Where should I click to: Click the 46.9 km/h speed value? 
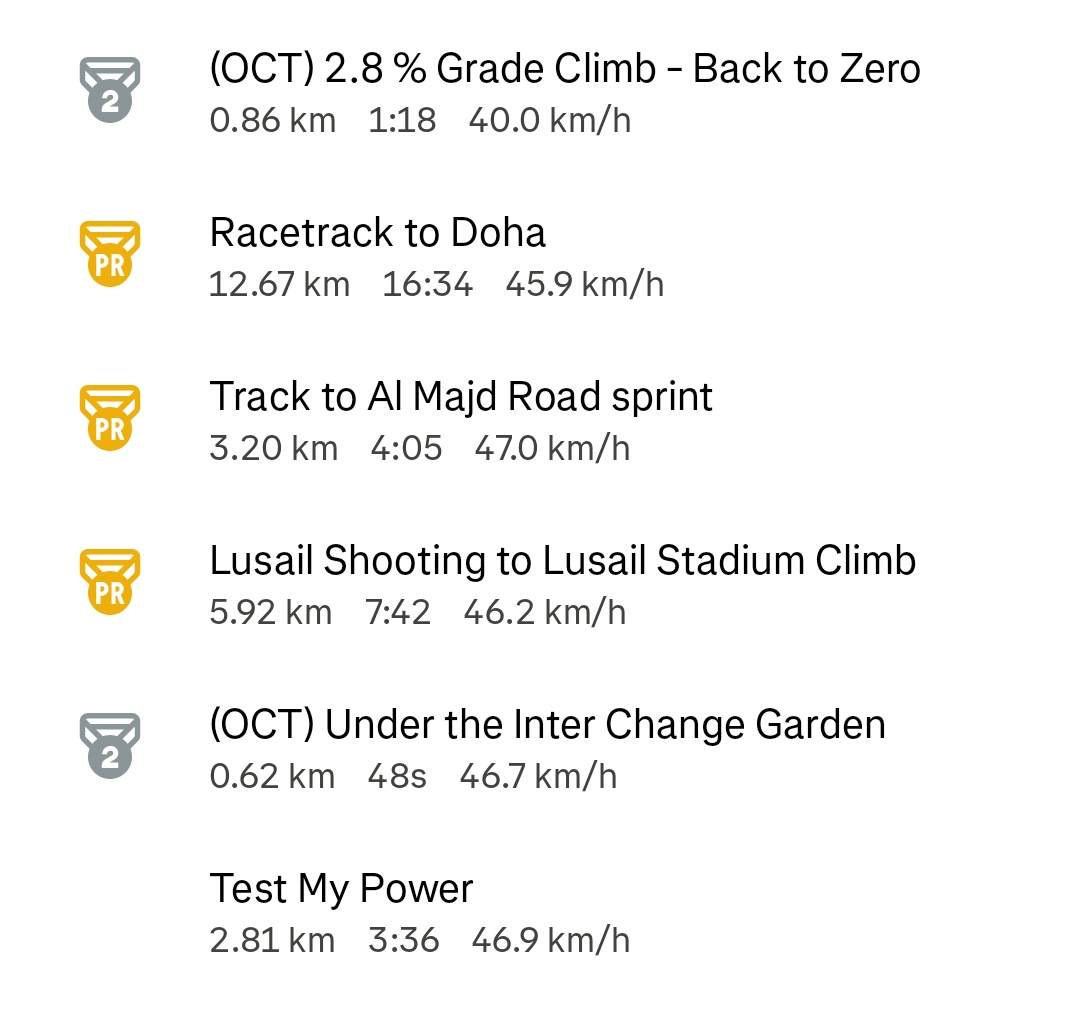(x=551, y=940)
